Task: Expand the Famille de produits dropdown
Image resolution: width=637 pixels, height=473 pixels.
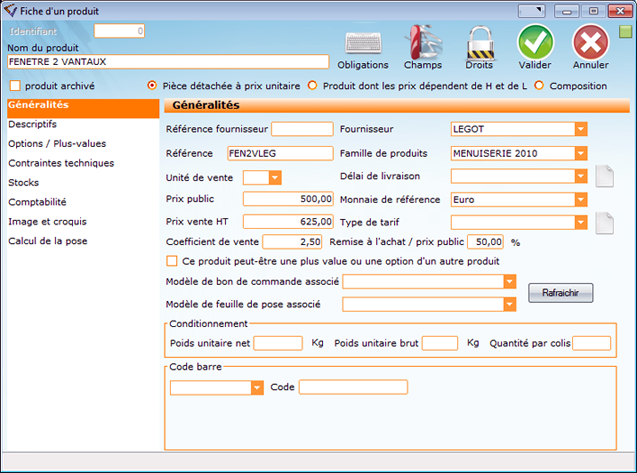Action: [581, 153]
